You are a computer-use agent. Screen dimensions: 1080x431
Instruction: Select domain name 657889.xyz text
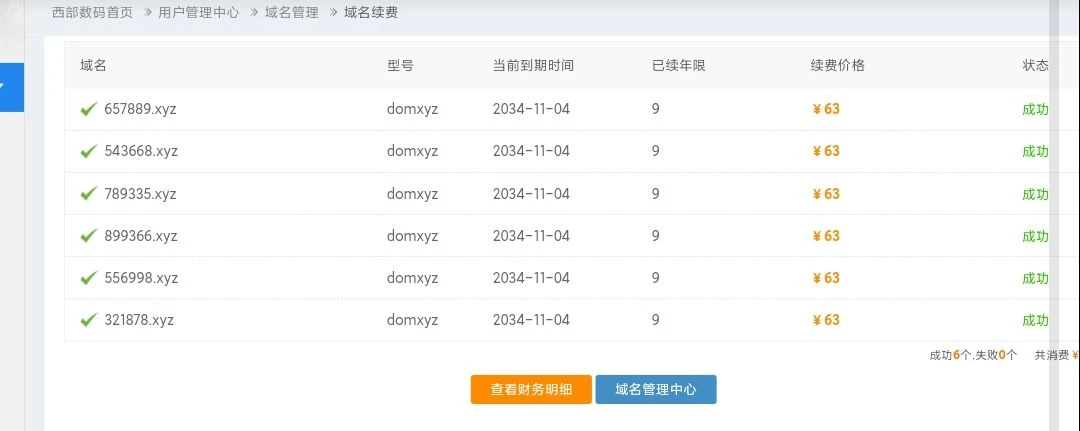[140, 109]
